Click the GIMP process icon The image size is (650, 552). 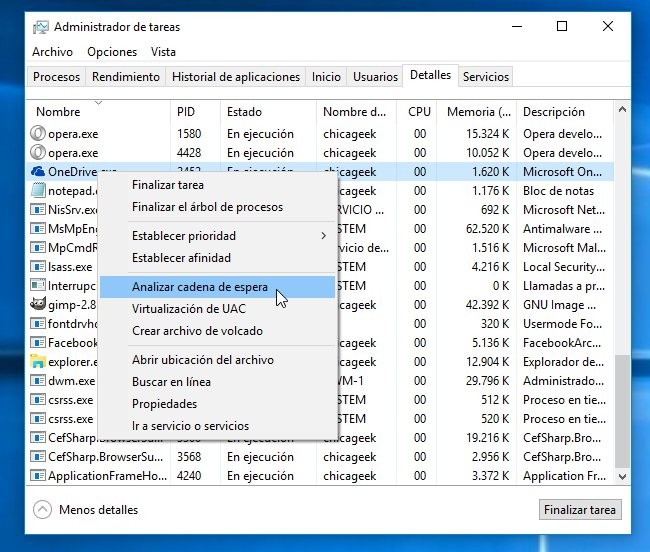pos(39,305)
